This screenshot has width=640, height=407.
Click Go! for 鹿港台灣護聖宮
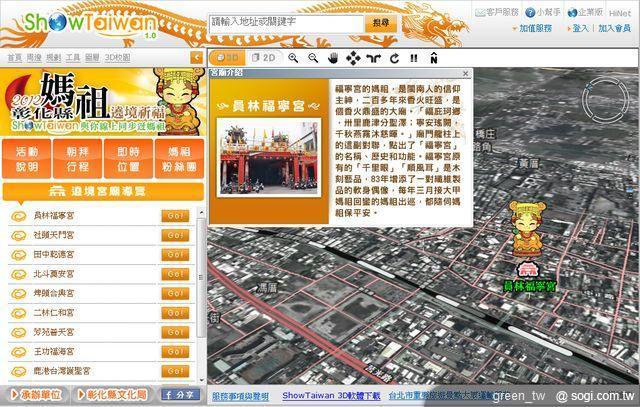tap(175, 371)
